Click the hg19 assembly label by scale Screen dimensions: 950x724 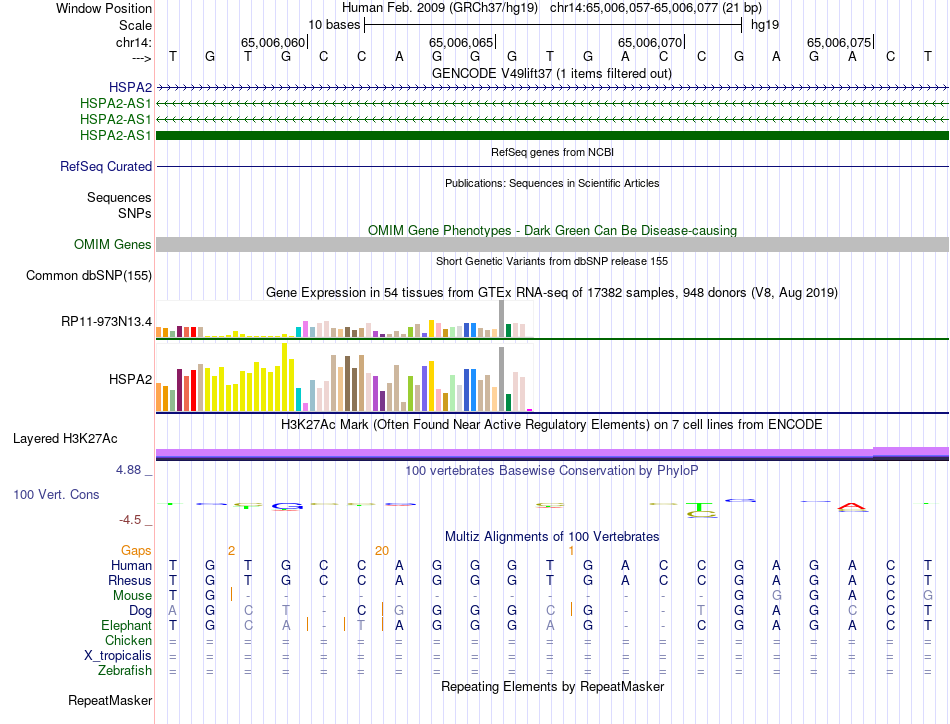tap(765, 25)
